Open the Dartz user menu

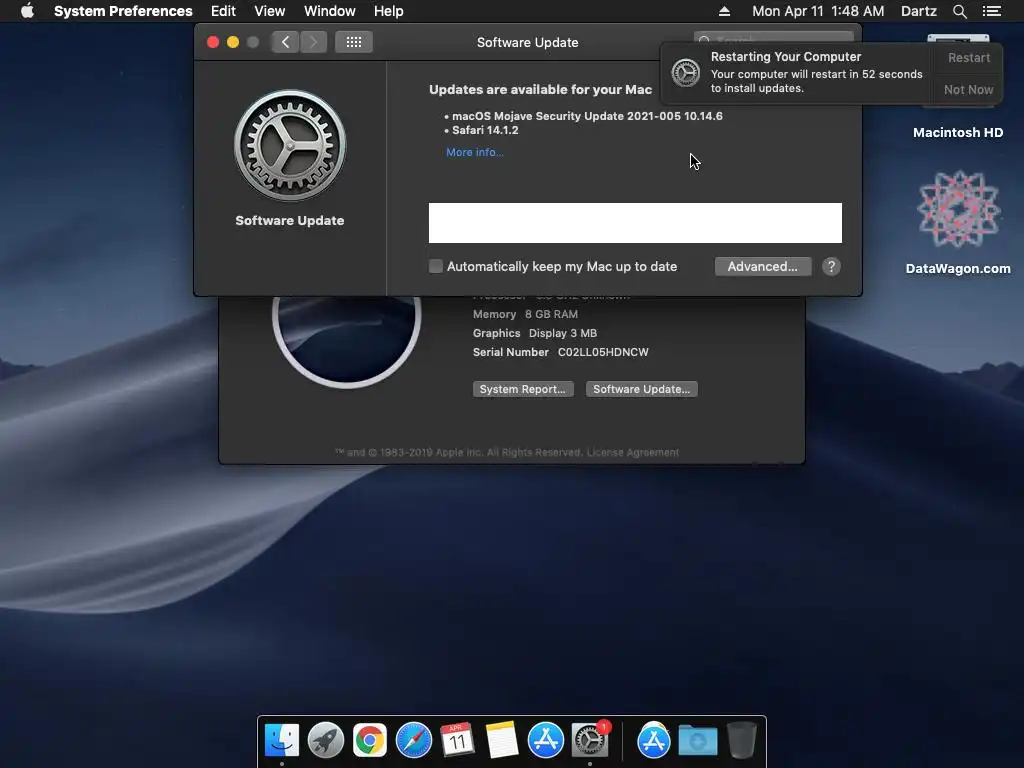918,11
